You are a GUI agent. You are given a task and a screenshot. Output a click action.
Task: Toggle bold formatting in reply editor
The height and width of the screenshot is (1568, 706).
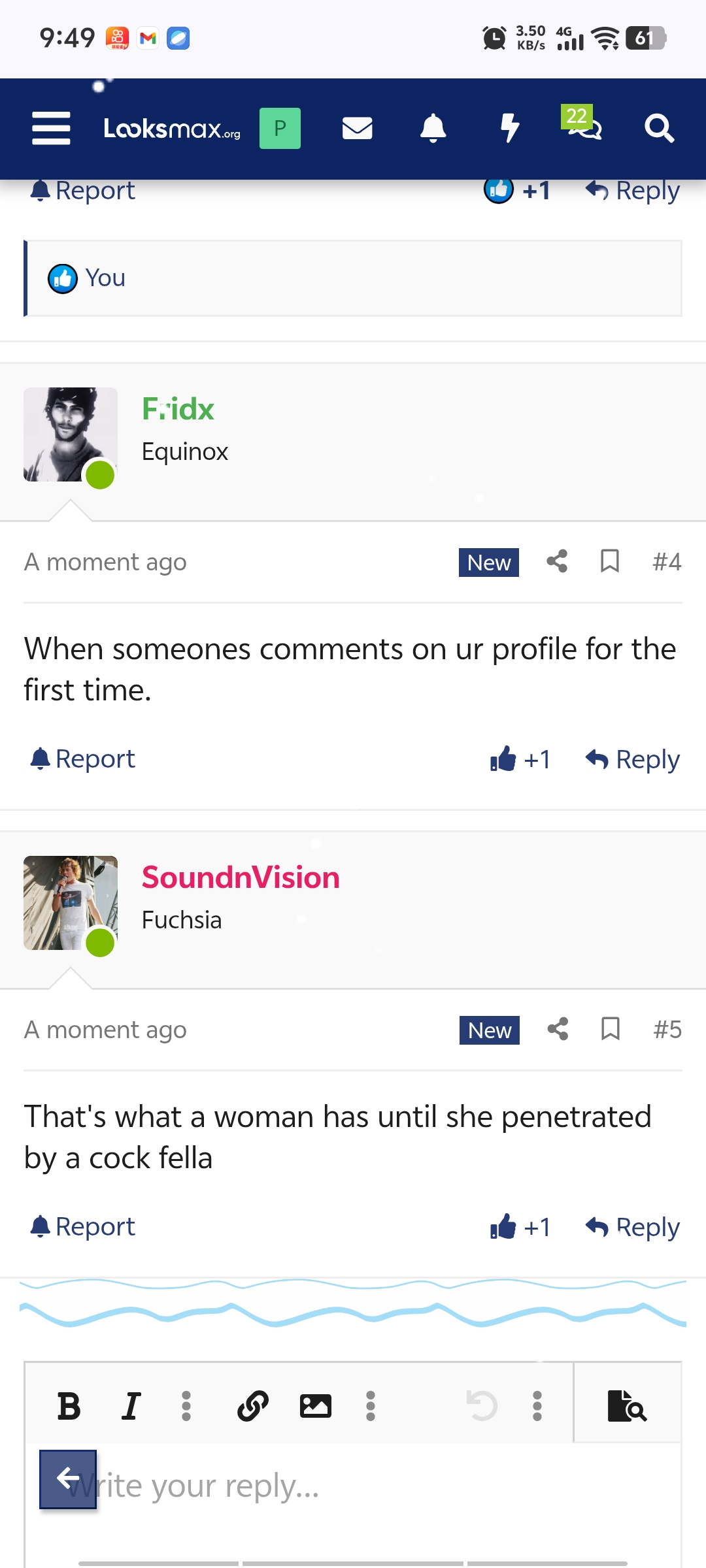(x=69, y=1405)
